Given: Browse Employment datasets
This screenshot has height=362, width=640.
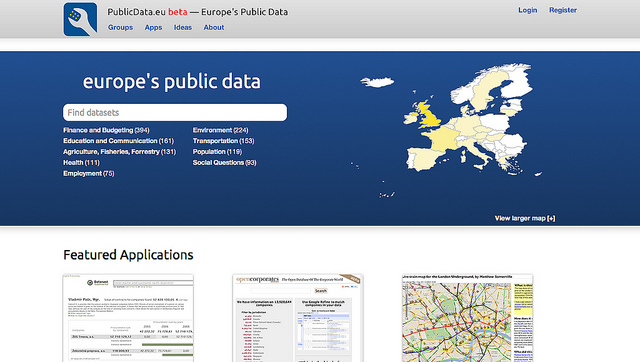Looking at the screenshot, I should [89, 173].
